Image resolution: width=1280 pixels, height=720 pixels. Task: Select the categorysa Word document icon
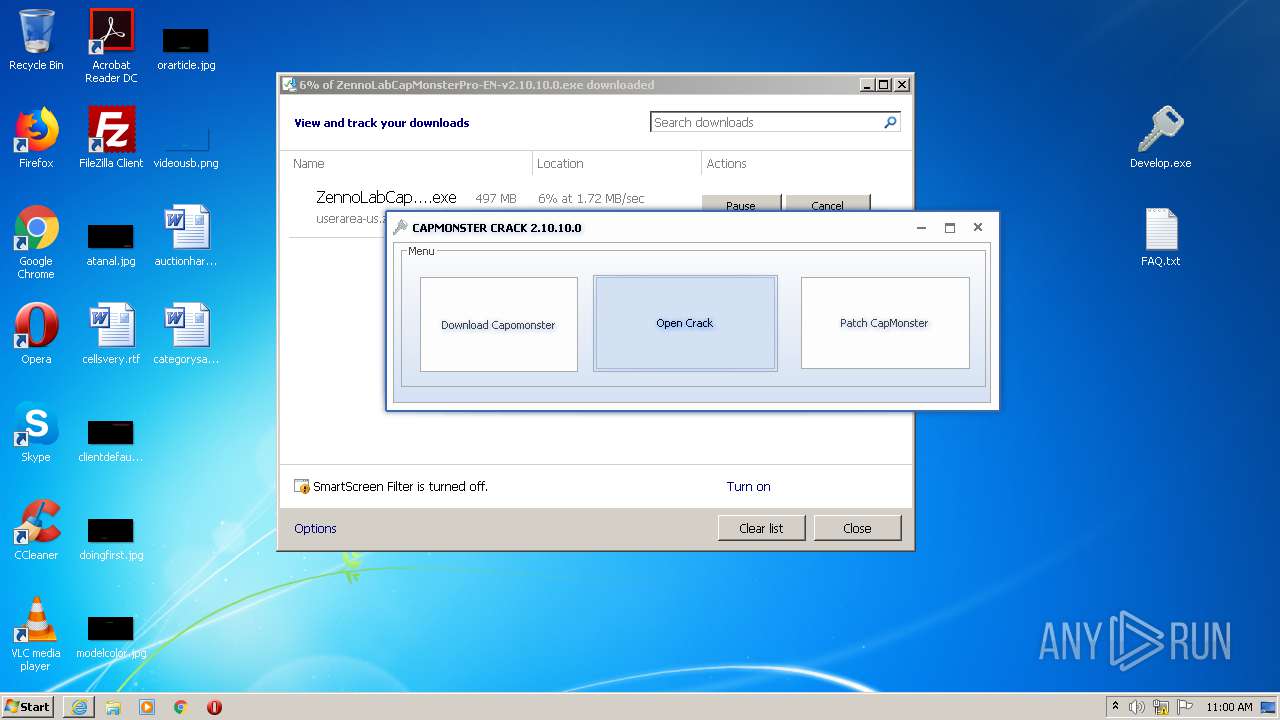pyautogui.click(x=186, y=334)
